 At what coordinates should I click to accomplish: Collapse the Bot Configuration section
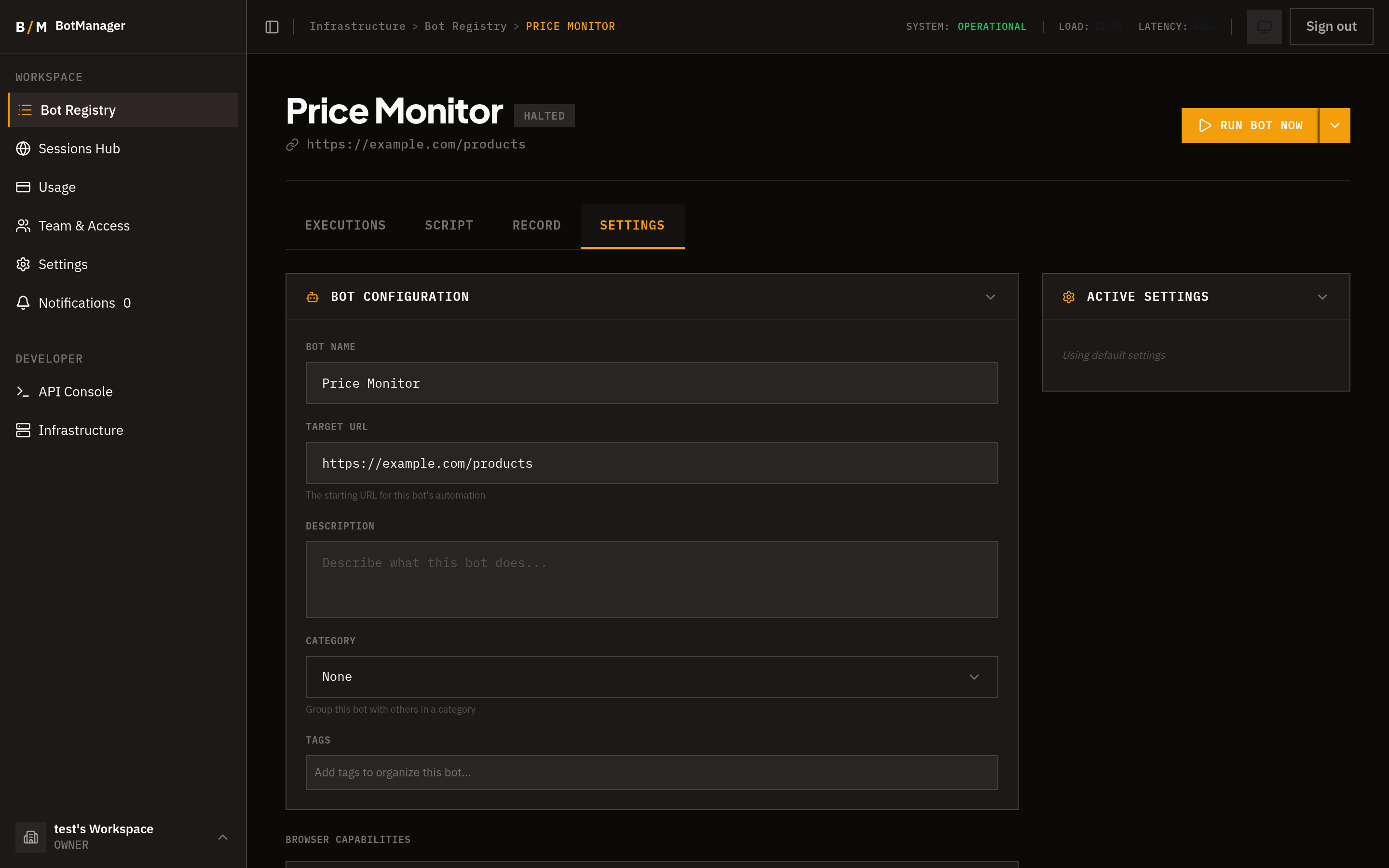[x=991, y=297]
